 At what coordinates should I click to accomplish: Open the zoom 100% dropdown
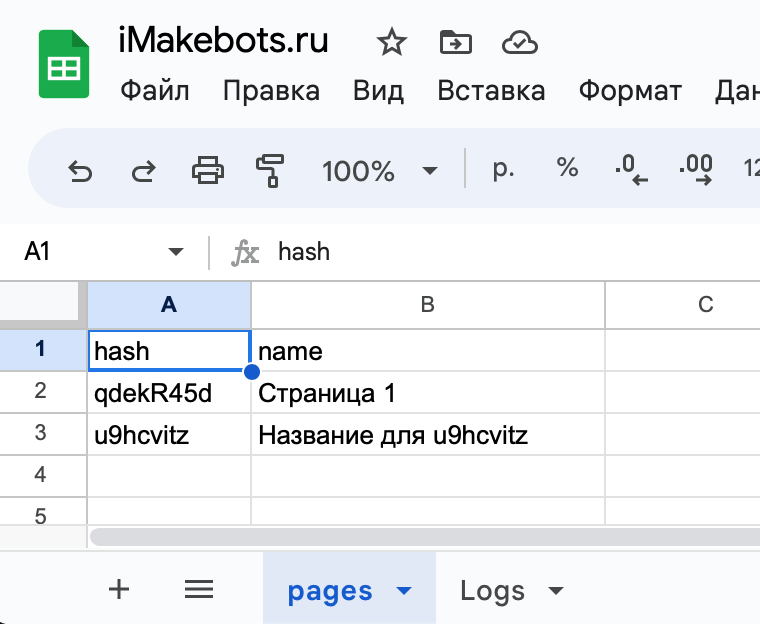(x=380, y=171)
